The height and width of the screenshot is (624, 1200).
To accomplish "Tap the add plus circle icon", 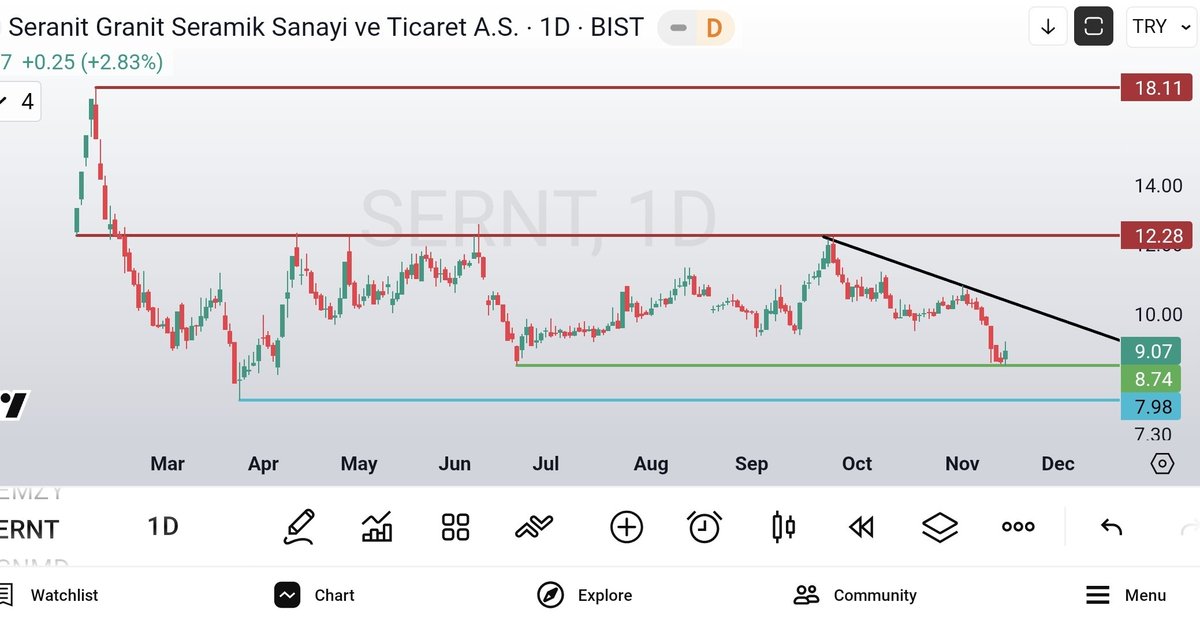I will point(627,526).
